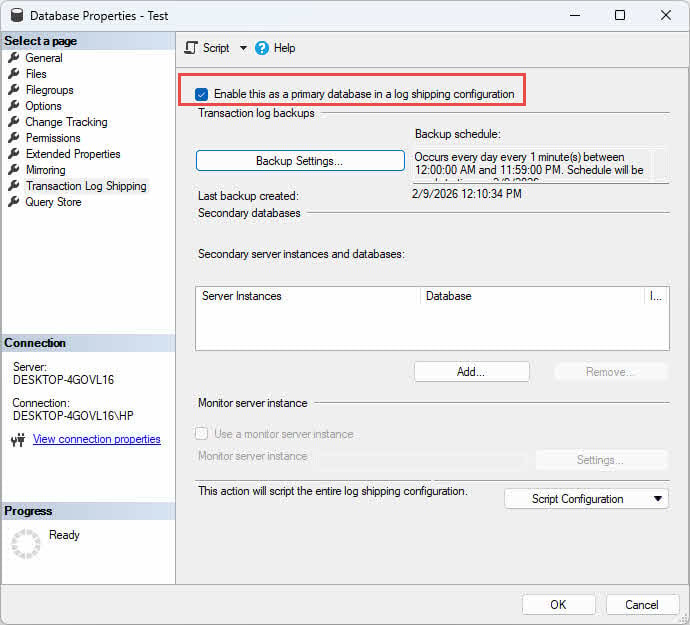
Task: Open the General page
Action: point(44,58)
